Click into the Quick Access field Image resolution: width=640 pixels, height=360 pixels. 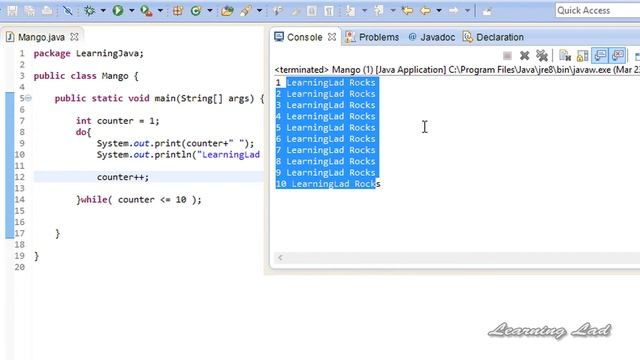(597, 10)
